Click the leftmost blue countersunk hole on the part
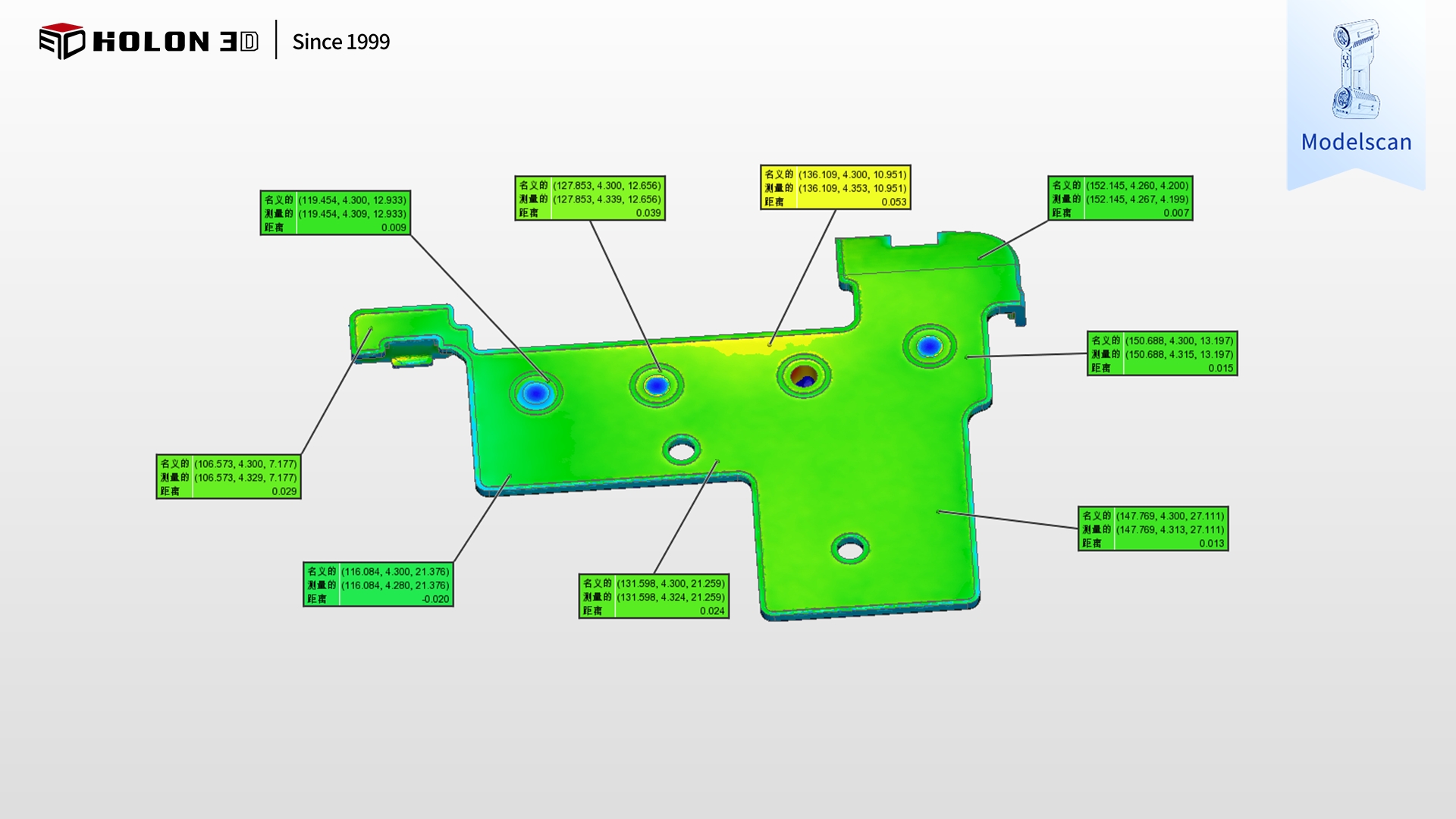This screenshot has height=819, width=1456. 536,393
